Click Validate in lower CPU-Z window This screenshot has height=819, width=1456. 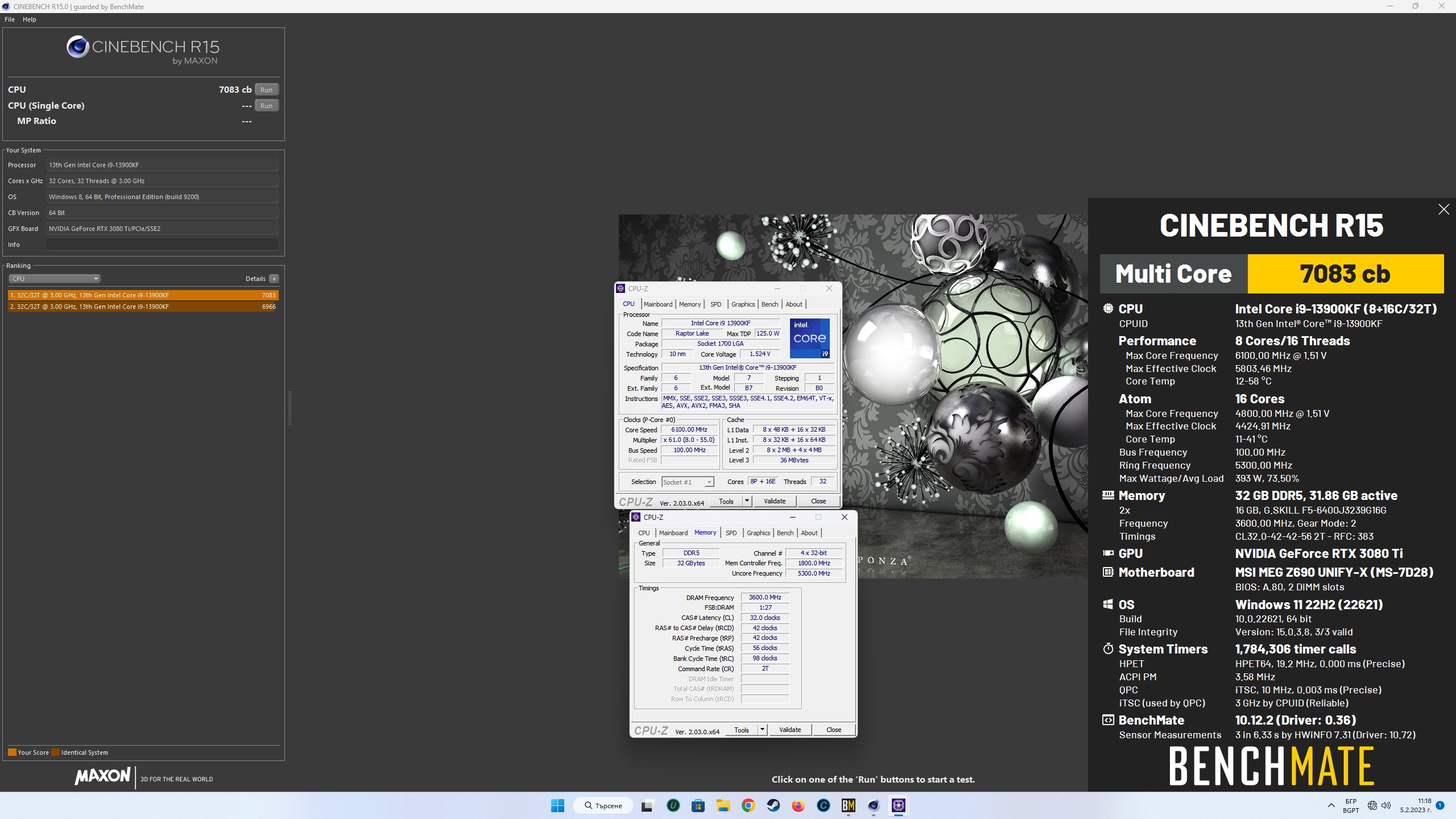(790, 730)
